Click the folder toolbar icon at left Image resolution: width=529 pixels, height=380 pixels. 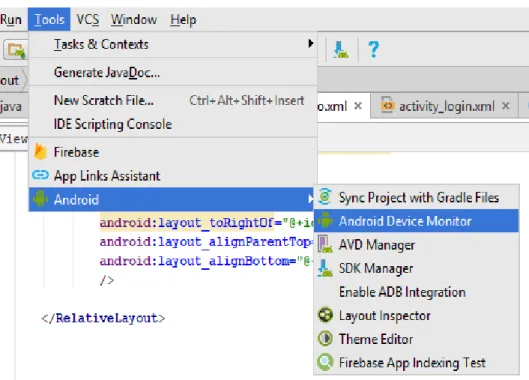16,50
